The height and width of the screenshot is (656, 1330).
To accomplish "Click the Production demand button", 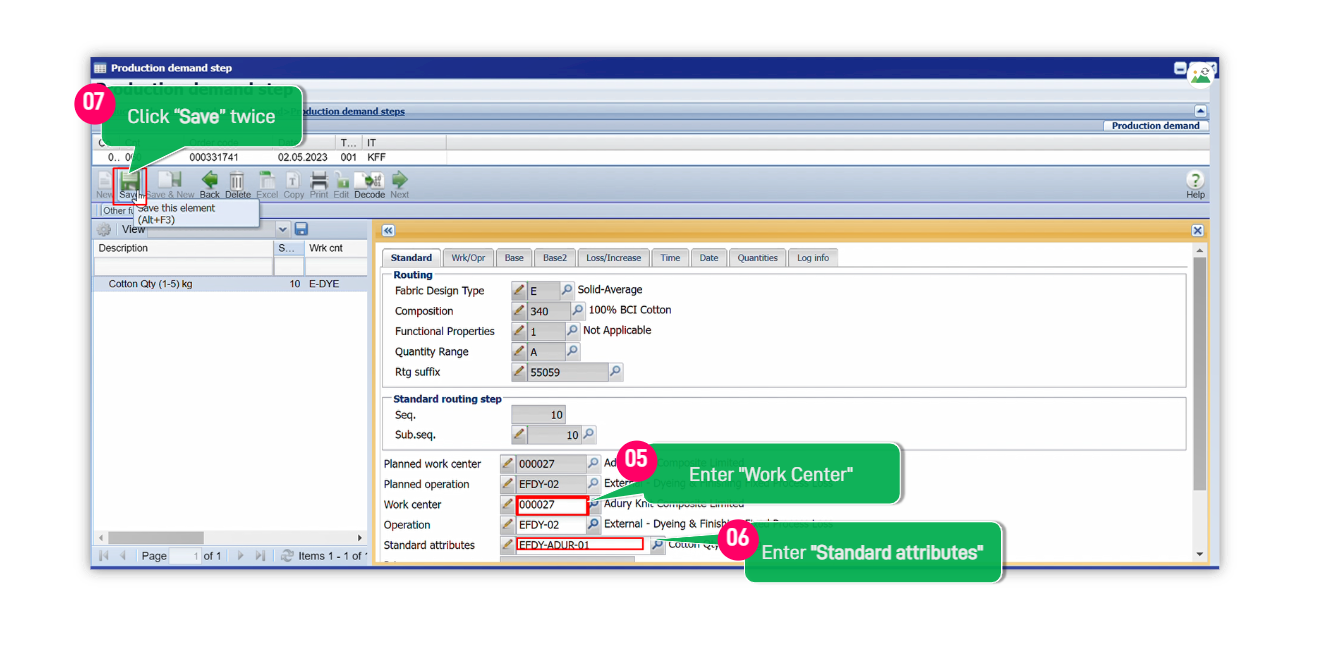I will tap(1155, 126).
